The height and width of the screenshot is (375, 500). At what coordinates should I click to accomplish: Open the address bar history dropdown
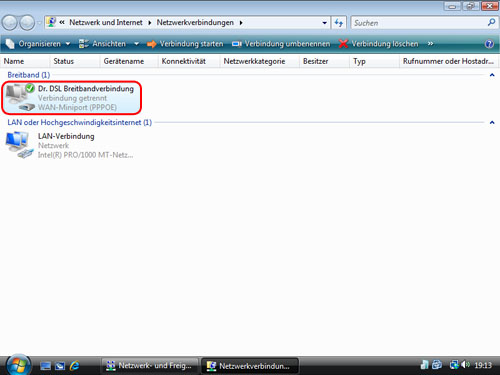324,23
